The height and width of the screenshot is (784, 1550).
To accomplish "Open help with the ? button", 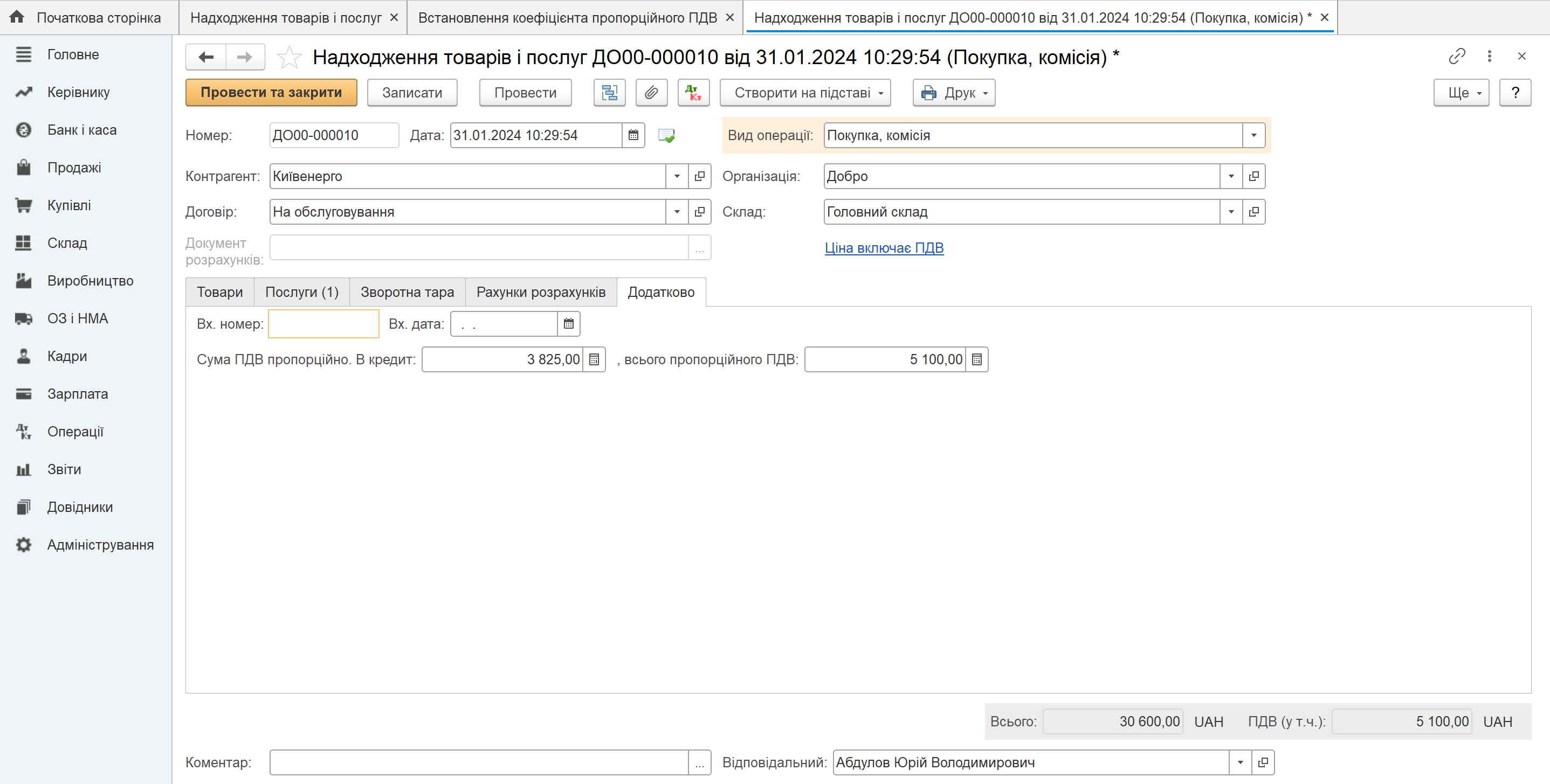I will 1515,93.
